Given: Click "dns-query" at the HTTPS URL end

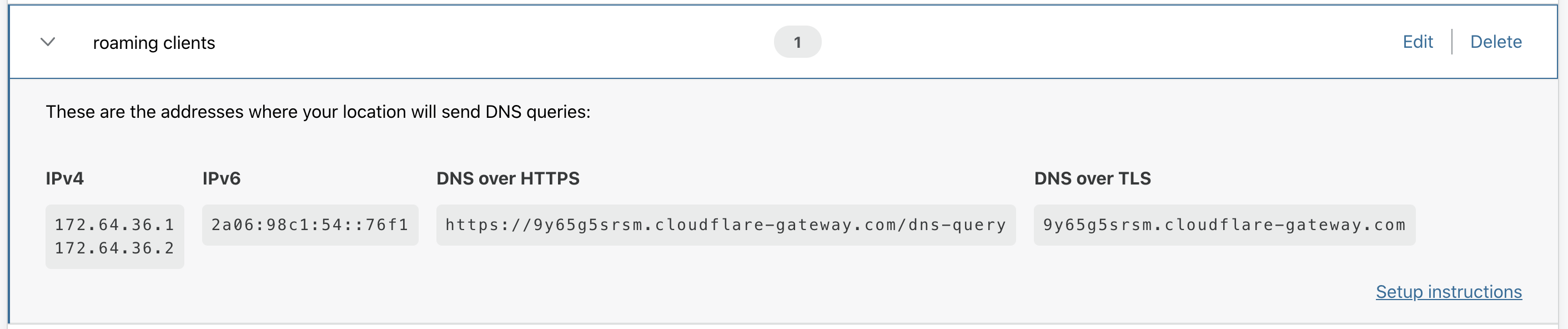Looking at the screenshot, I should 957,225.
